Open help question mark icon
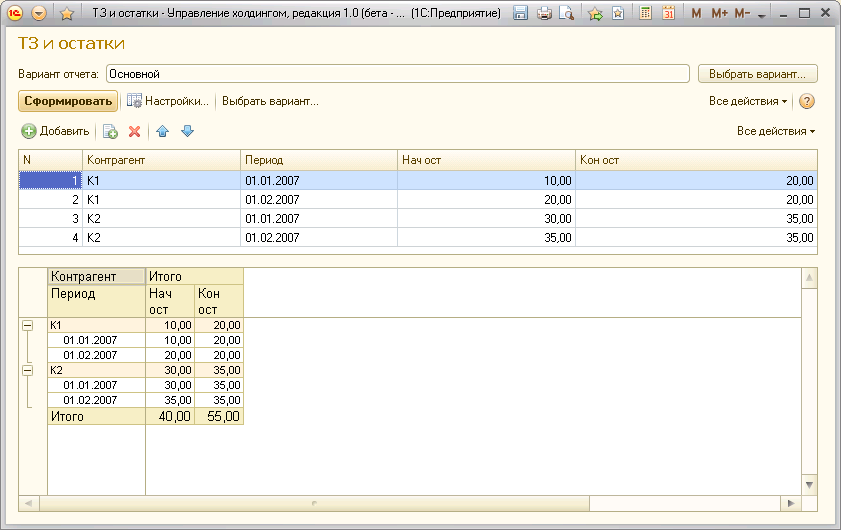This screenshot has height=530, width=841. tap(807, 101)
